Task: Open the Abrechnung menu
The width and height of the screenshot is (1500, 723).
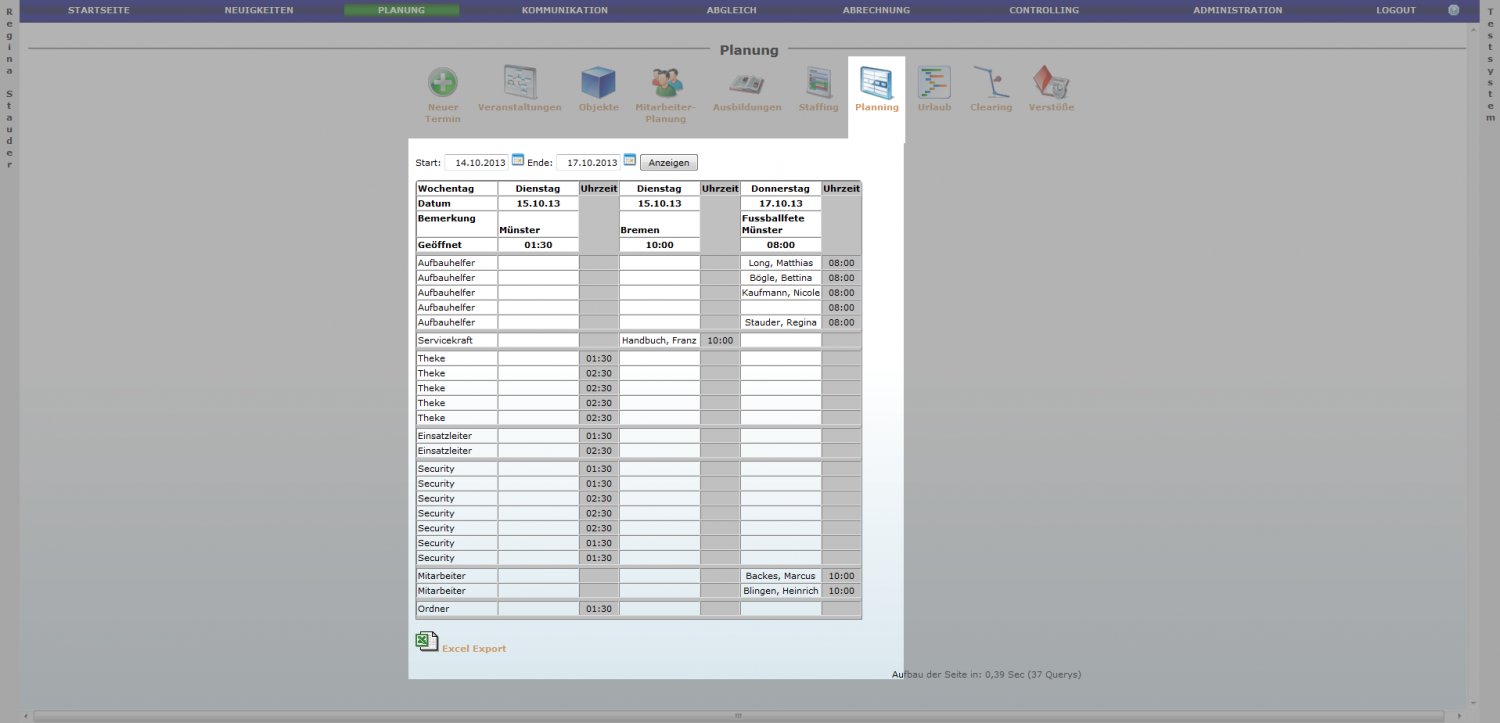Action: pyautogui.click(x=876, y=10)
